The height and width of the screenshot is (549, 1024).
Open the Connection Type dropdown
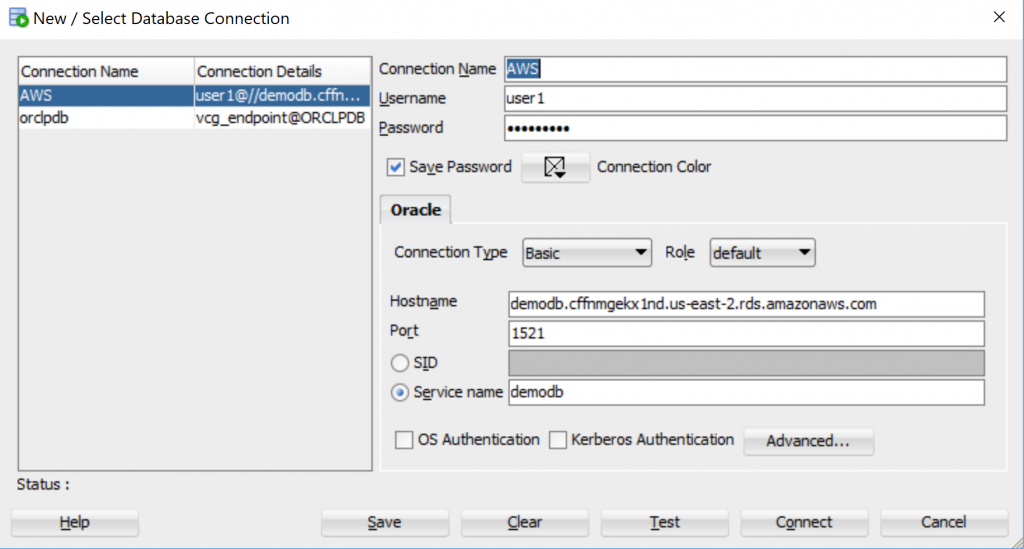click(x=586, y=253)
